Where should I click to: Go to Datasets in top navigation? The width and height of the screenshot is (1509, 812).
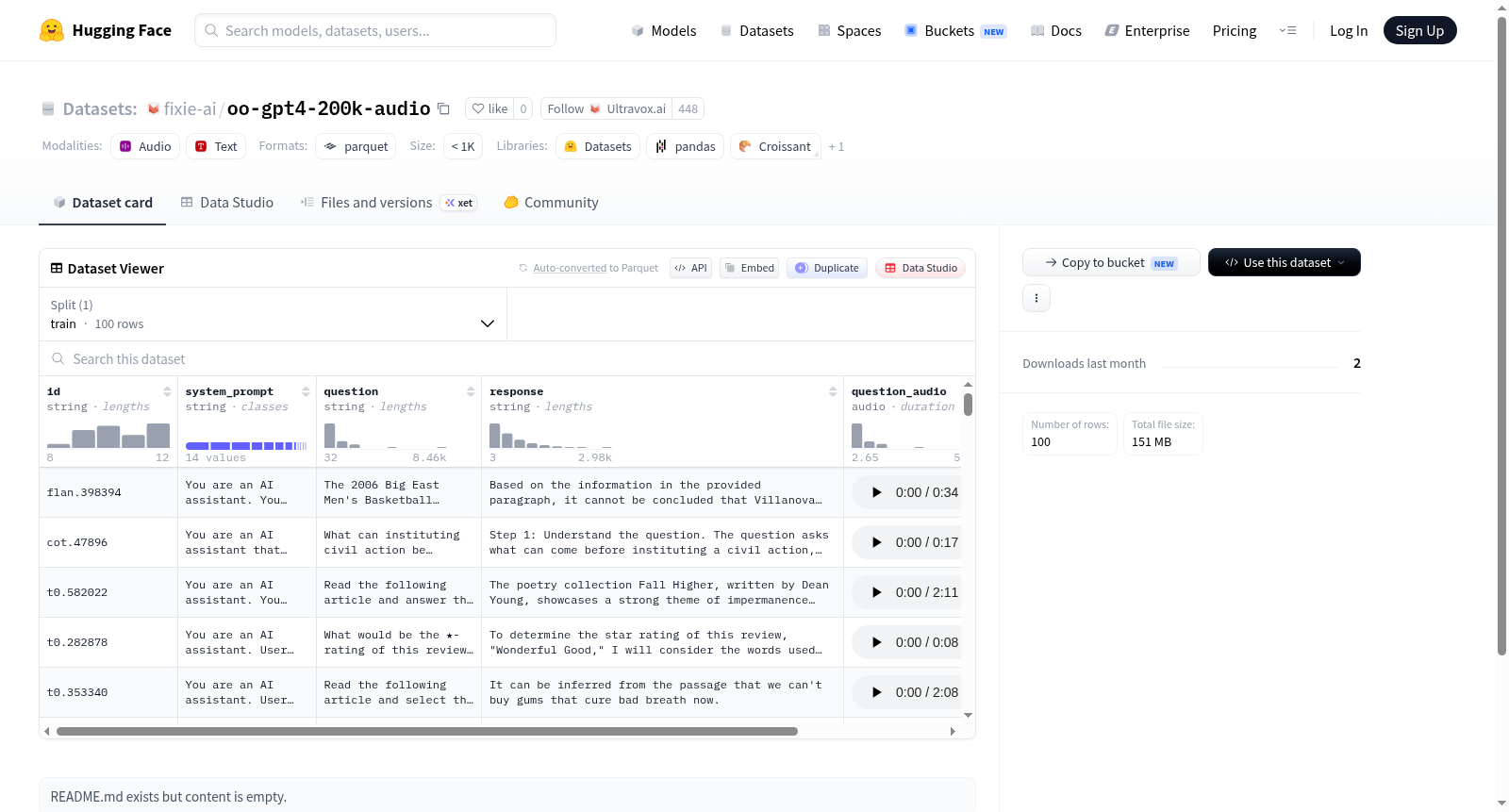[x=756, y=30]
